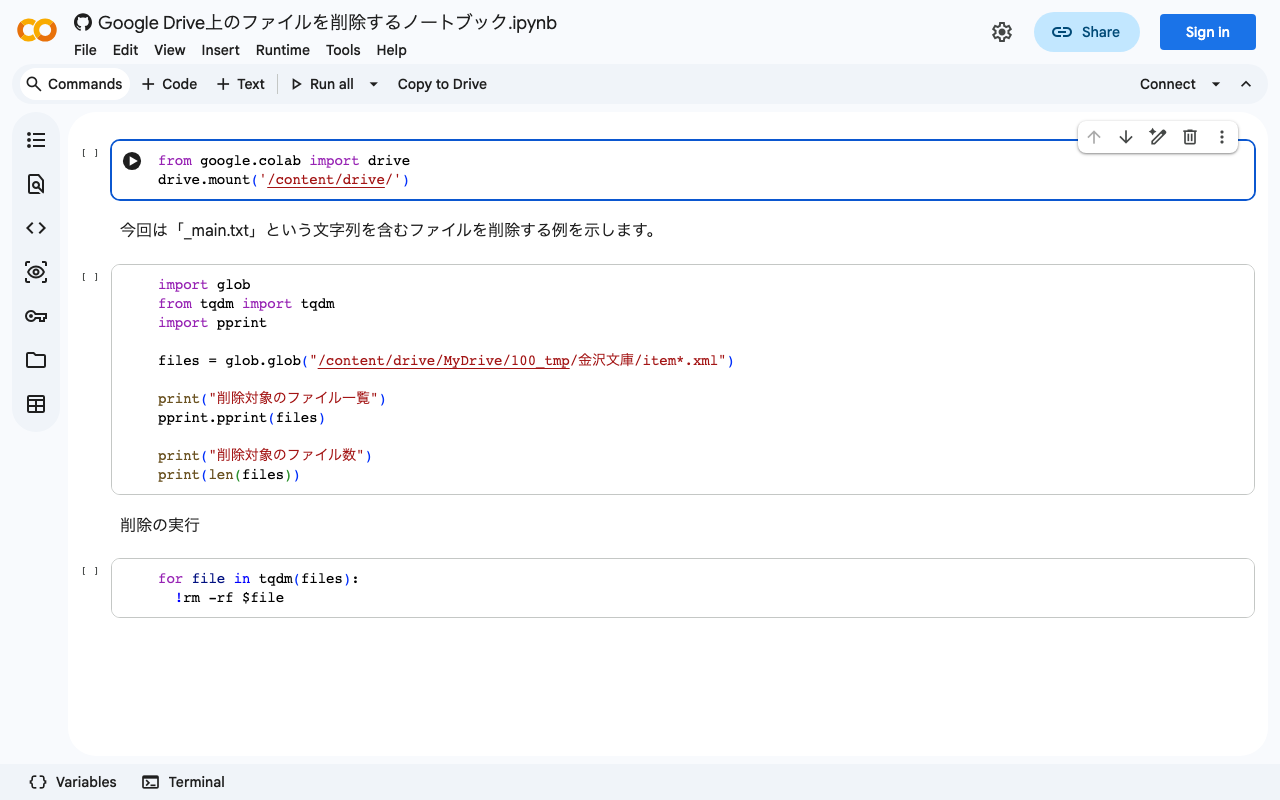The height and width of the screenshot is (800, 1280).
Task: Expand the Run all dropdown arrow
Action: pyautogui.click(x=374, y=84)
